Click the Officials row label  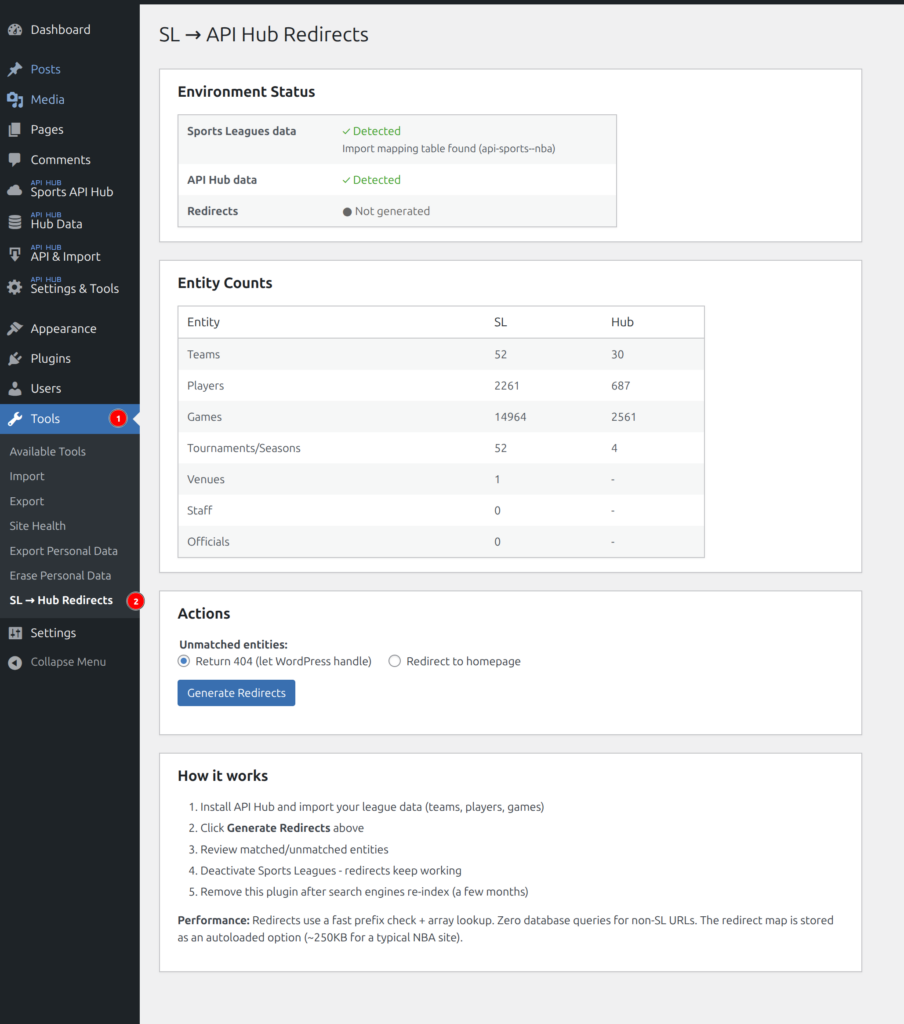pos(208,542)
